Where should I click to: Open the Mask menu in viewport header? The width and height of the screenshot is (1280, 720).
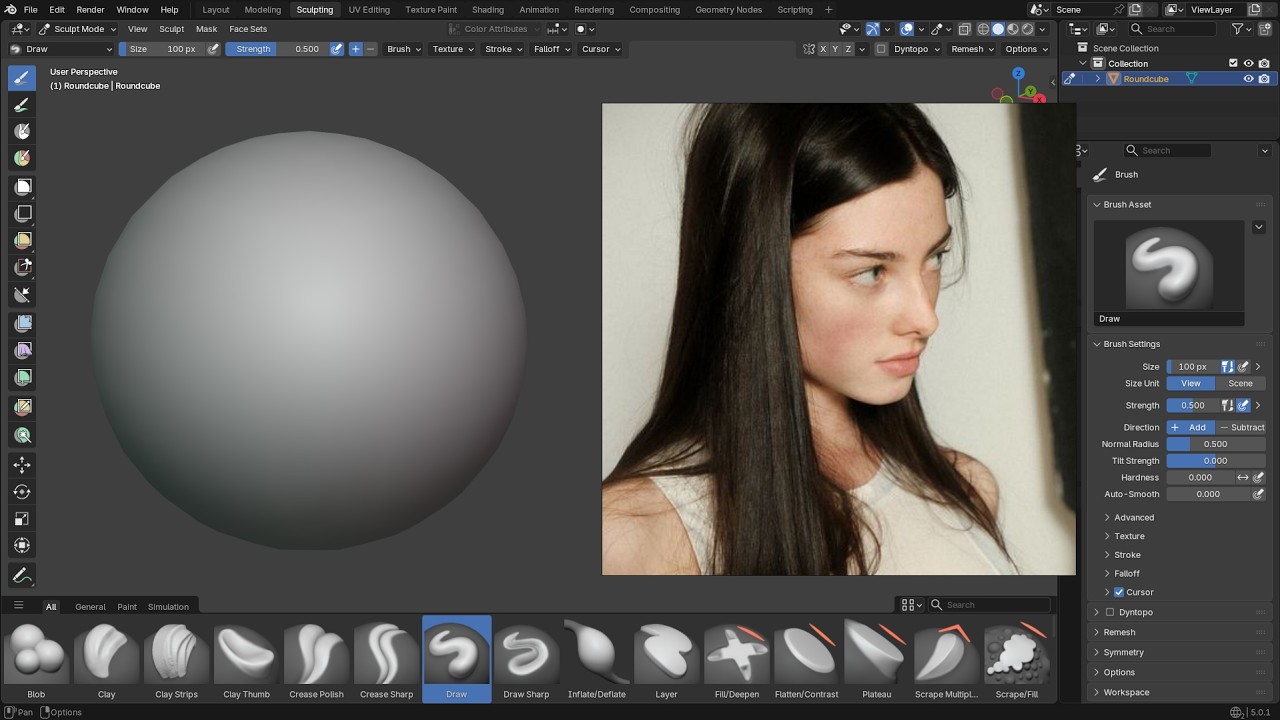pos(206,29)
